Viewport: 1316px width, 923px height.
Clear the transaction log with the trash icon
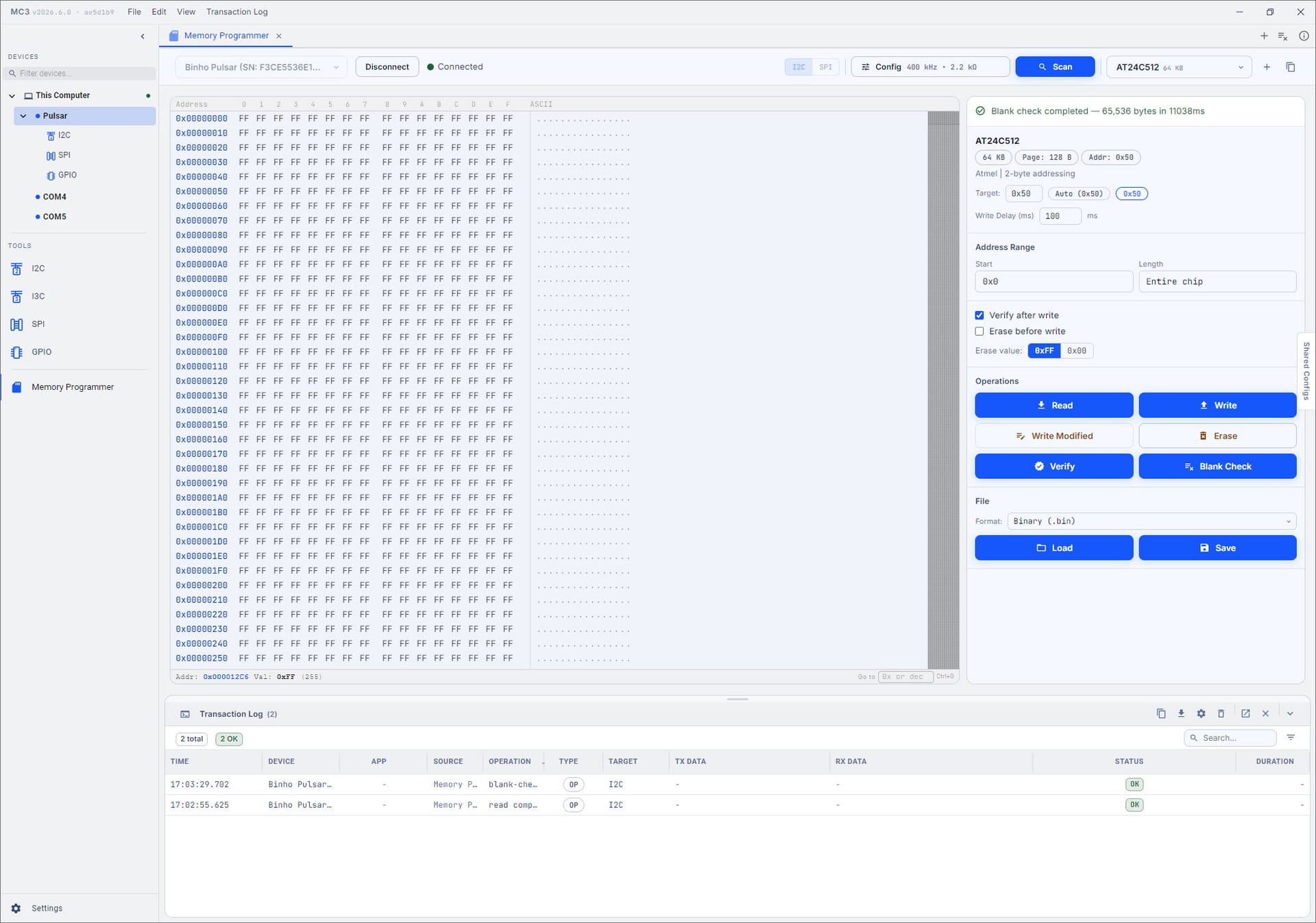(x=1221, y=713)
